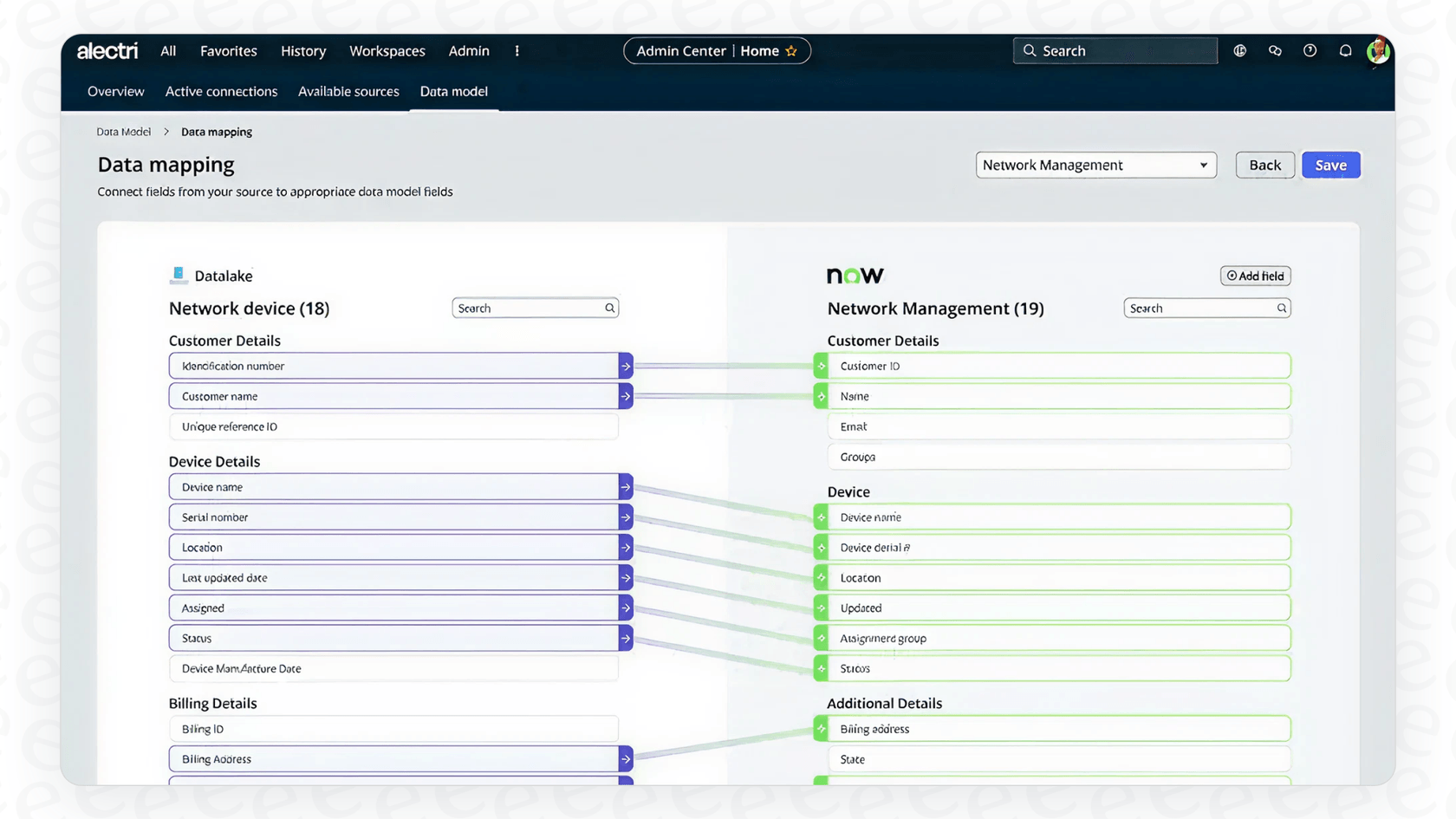Toggle the mapping connector on Identification number
Viewport: 1456px width, 819px height.
point(626,366)
